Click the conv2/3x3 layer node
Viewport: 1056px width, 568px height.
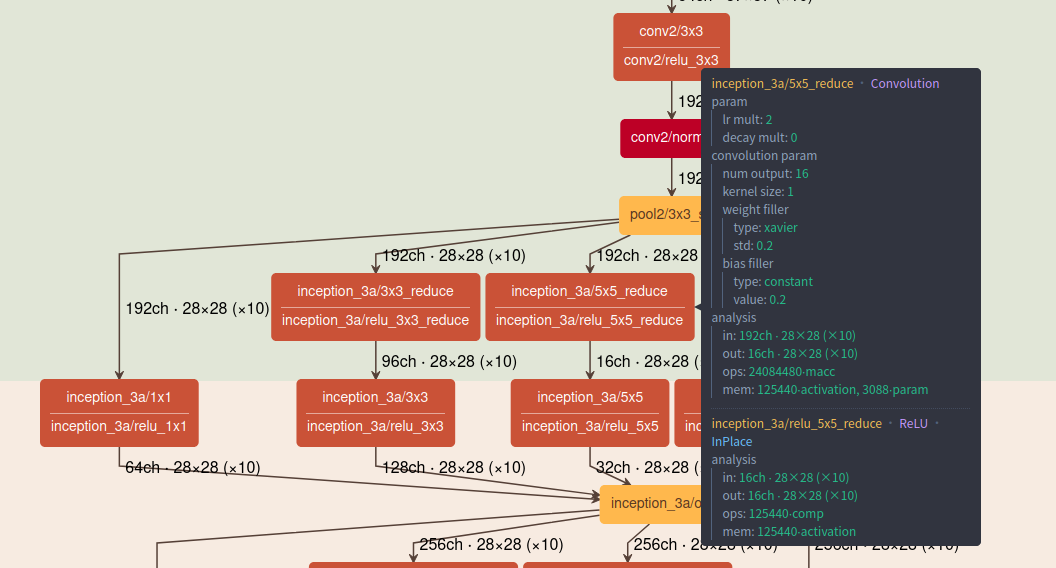tap(671, 31)
